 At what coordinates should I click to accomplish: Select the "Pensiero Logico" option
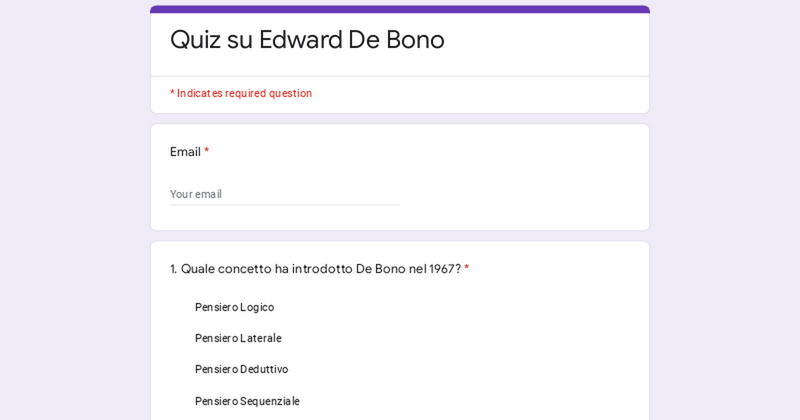point(234,307)
